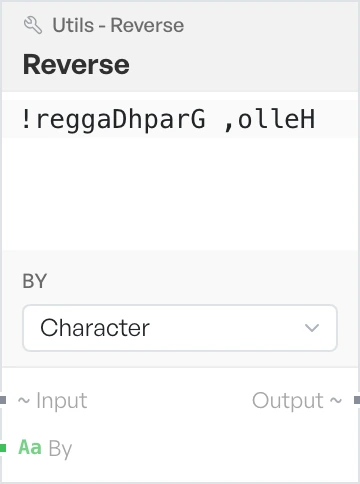
Task: Click the Input port connector
Action: coord(3,400)
